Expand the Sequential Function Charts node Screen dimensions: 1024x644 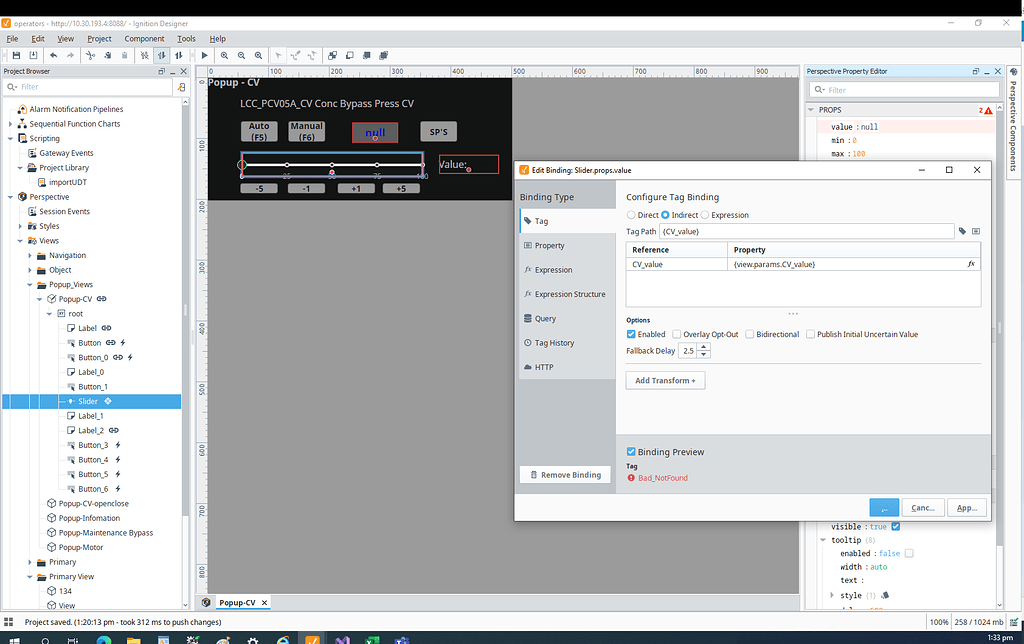pos(10,123)
